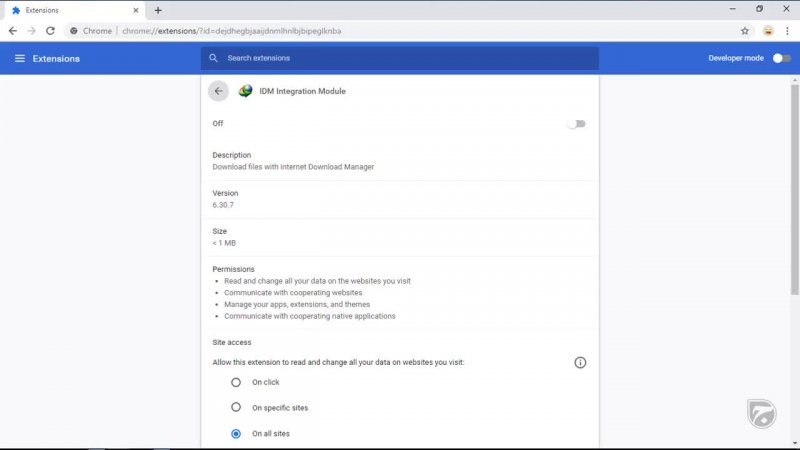The width and height of the screenshot is (800, 450).
Task: Click the browser forward arrow
Action: pos(31,31)
